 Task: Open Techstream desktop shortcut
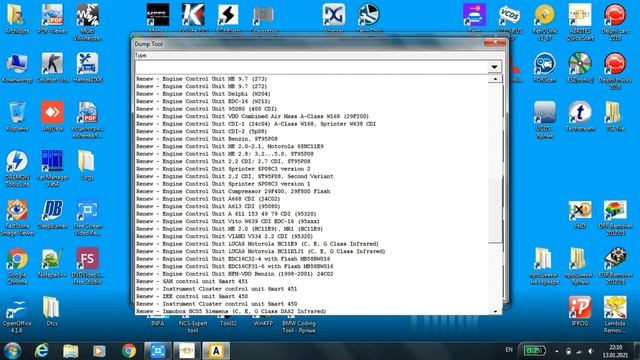pyautogui.click(x=580, y=116)
